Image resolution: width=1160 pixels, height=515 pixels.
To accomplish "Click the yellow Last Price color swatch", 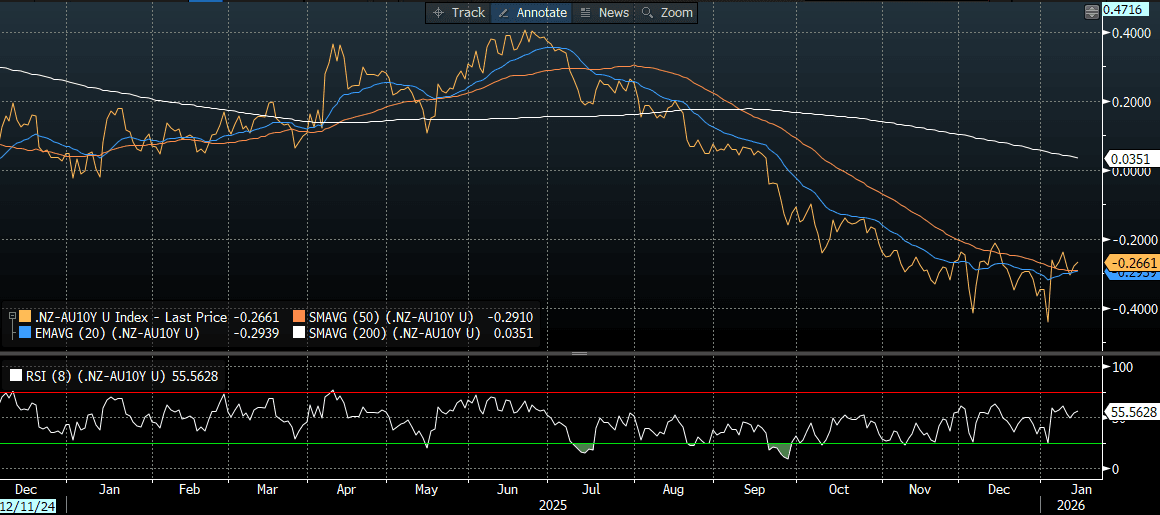I will [25, 317].
